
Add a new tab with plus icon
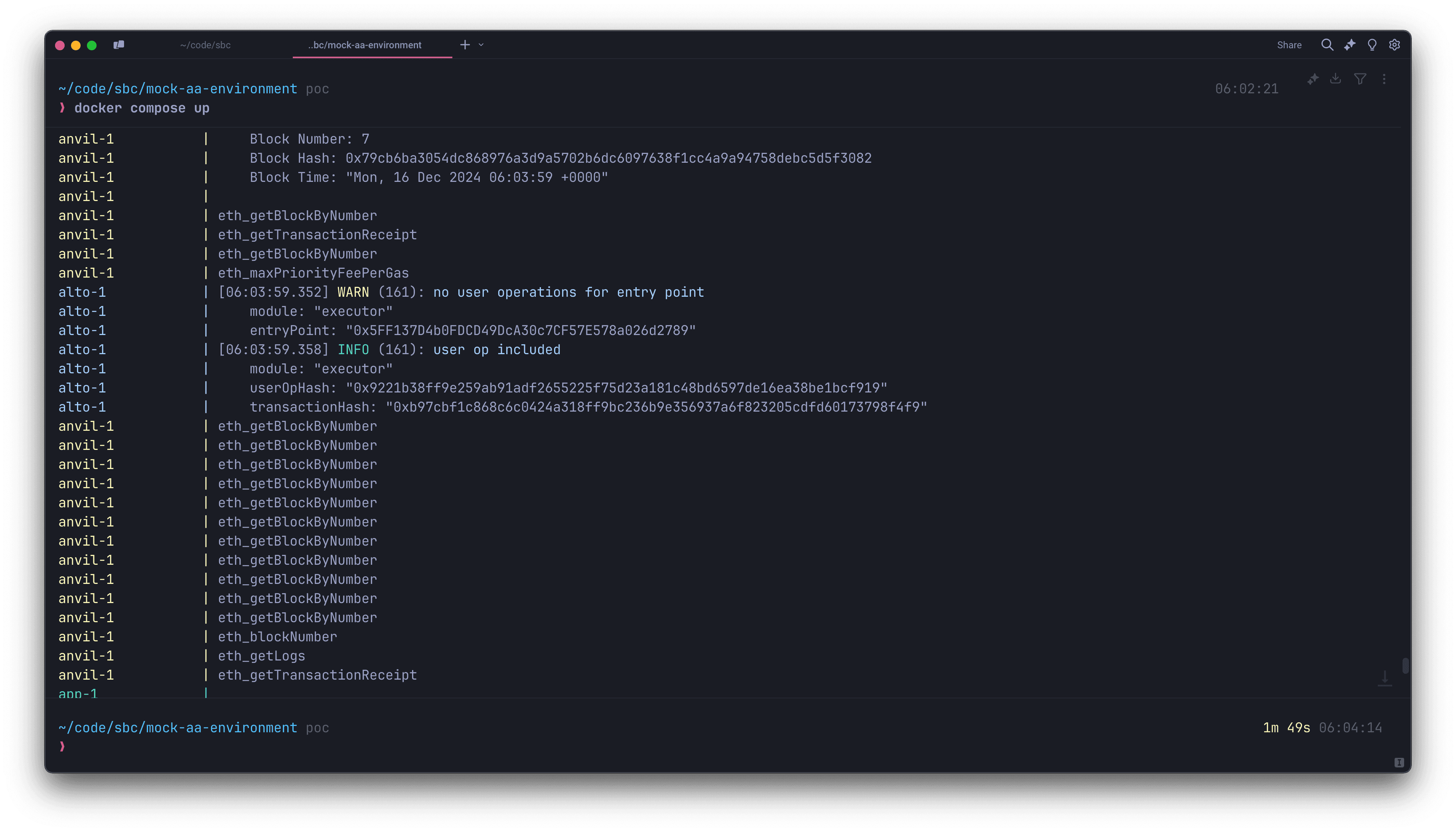coord(465,45)
